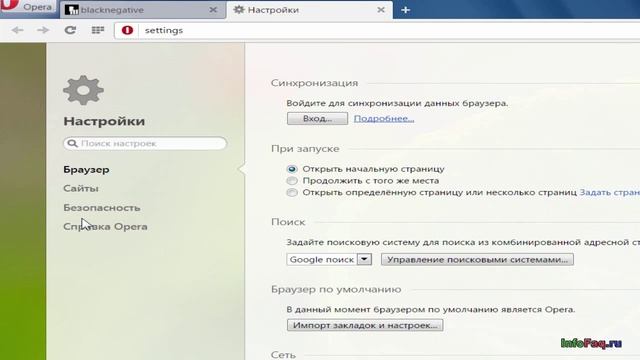The height and width of the screenshot is (360, 640).
Task: Go forward with the forward arrow
Action: tap(43, 30)
